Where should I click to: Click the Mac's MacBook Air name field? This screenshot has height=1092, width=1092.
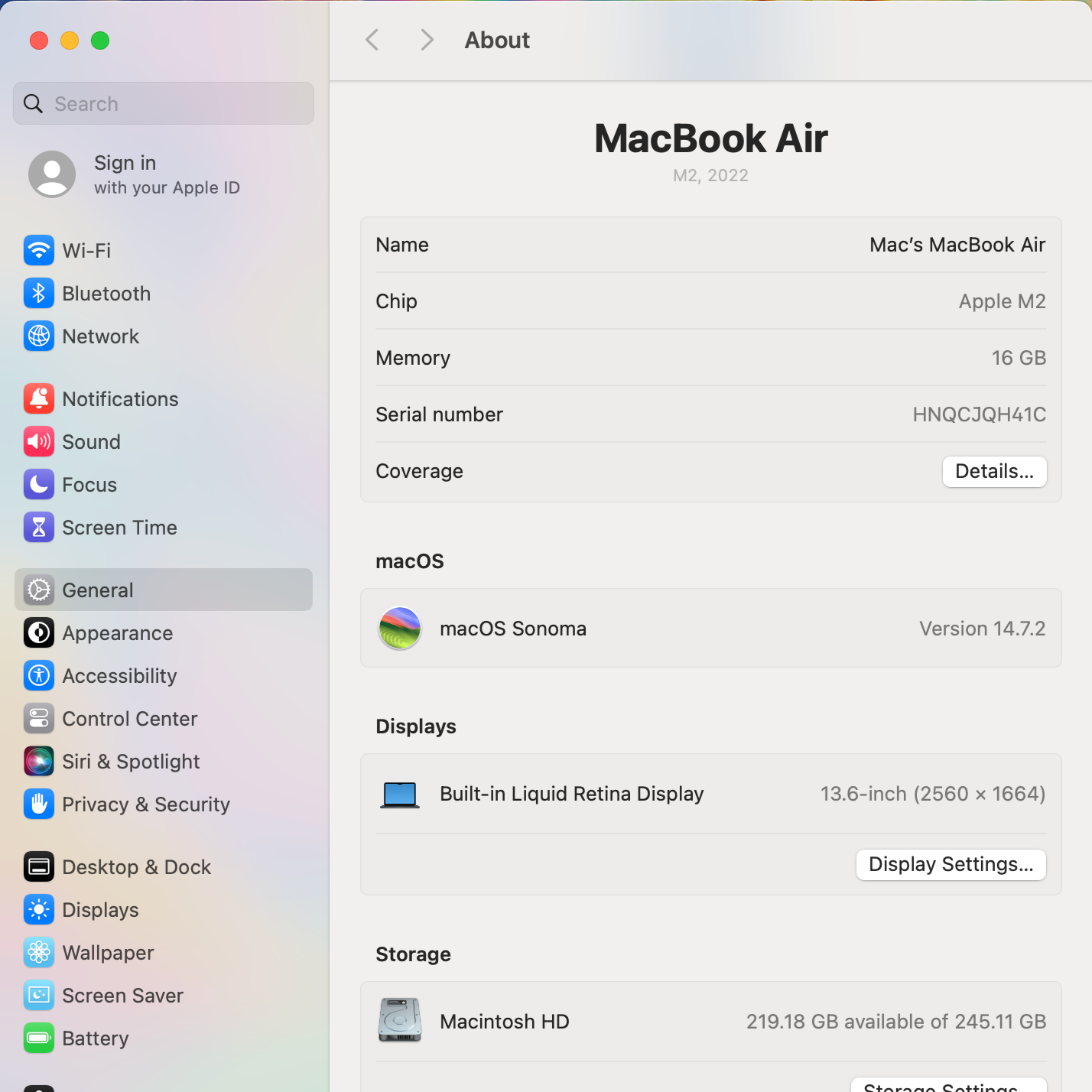(x=957, y=245)
